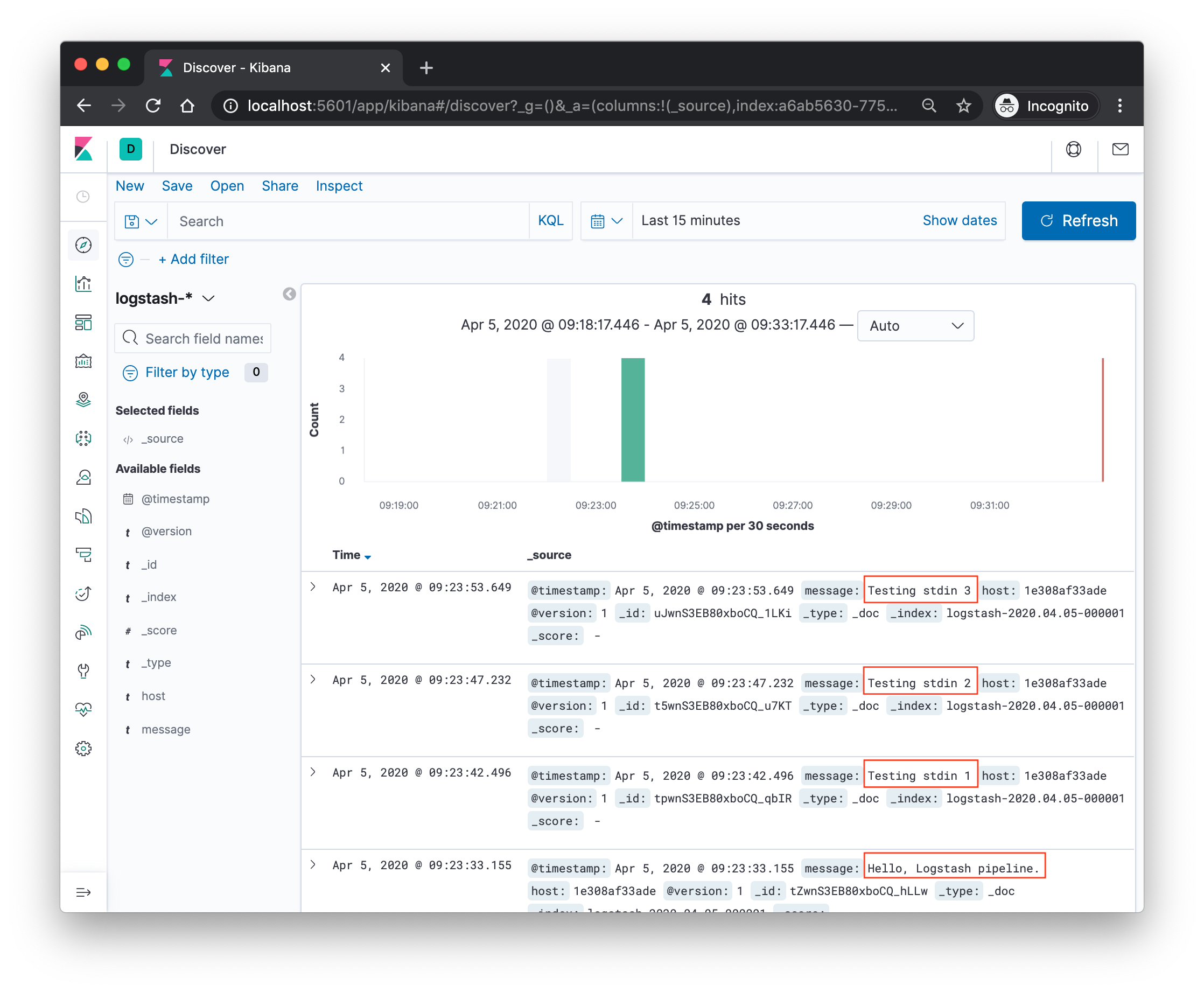Select the @timestamp available field
Image resolution: width=1204 pixels, height=992 pixels.
coord(175,499)
